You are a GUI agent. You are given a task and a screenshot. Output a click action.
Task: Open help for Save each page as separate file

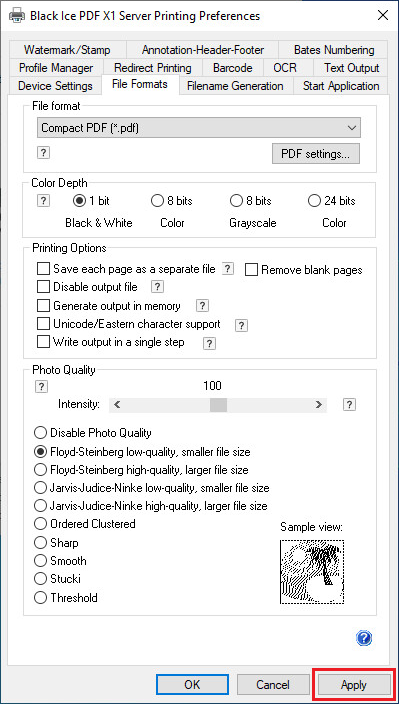pos(228,268)
